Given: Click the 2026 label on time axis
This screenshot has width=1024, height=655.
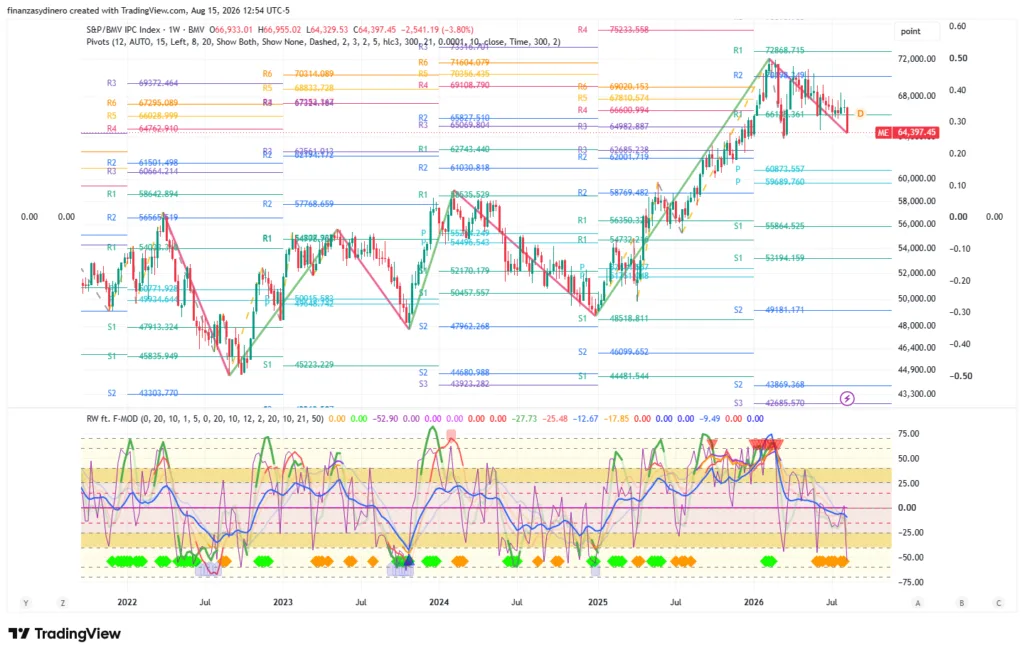Looking at the screenshot, I should coord(754,602).
